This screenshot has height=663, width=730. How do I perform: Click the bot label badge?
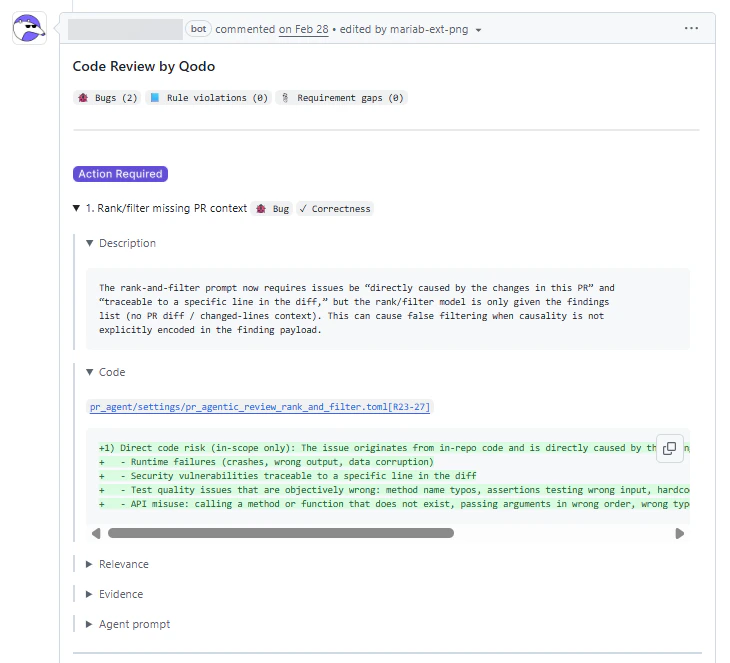tap(198, 29)
